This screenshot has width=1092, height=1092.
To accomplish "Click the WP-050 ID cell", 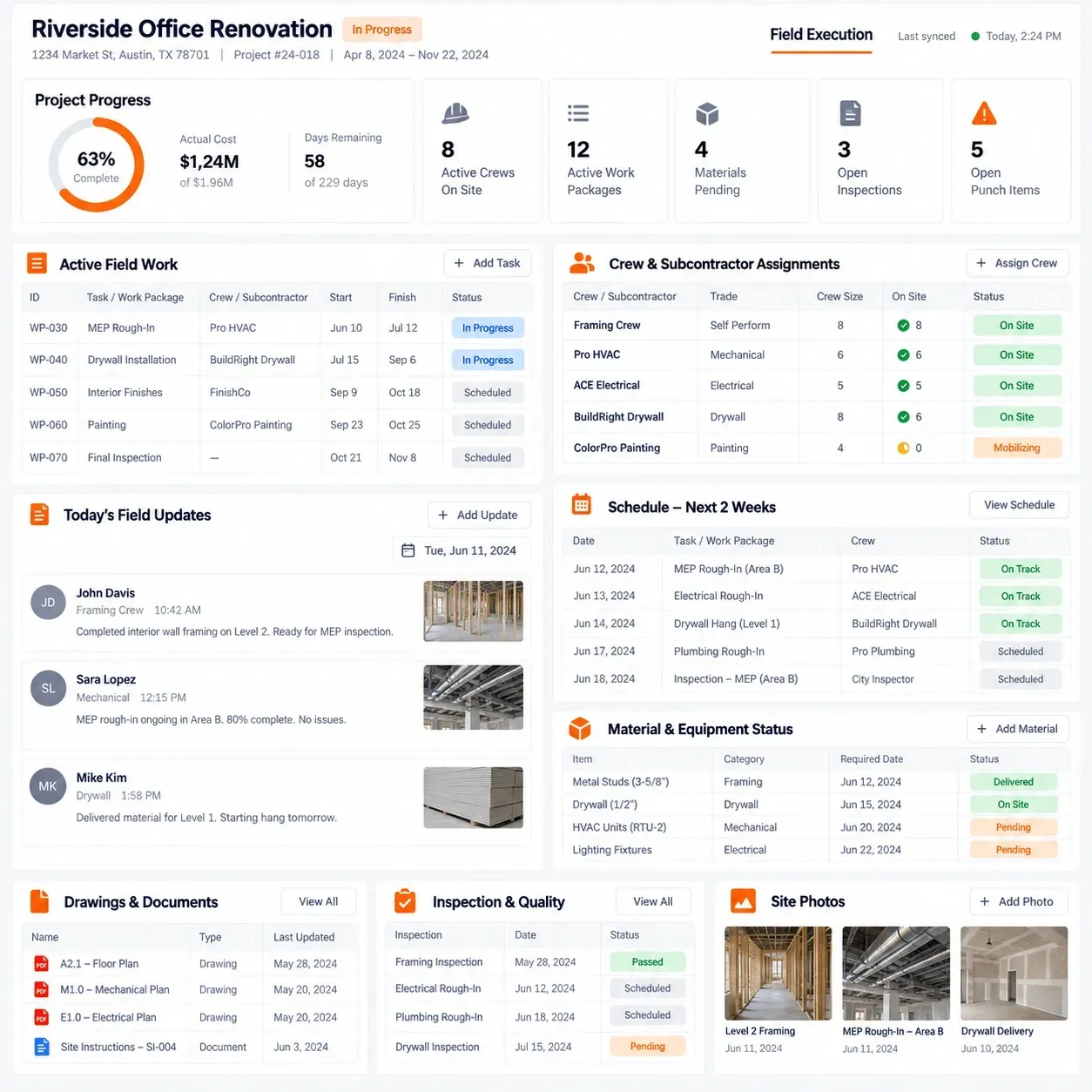I will point(49,393).
